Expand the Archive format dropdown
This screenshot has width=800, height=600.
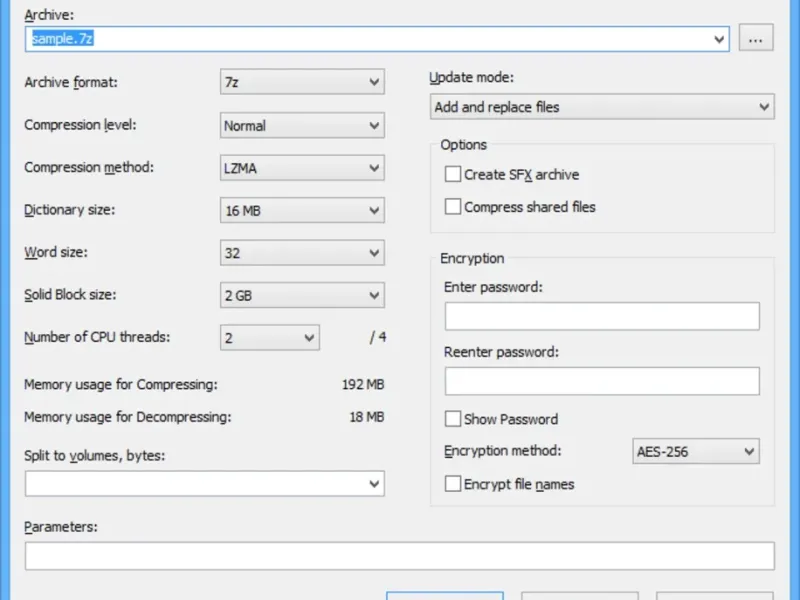(302, 82)
